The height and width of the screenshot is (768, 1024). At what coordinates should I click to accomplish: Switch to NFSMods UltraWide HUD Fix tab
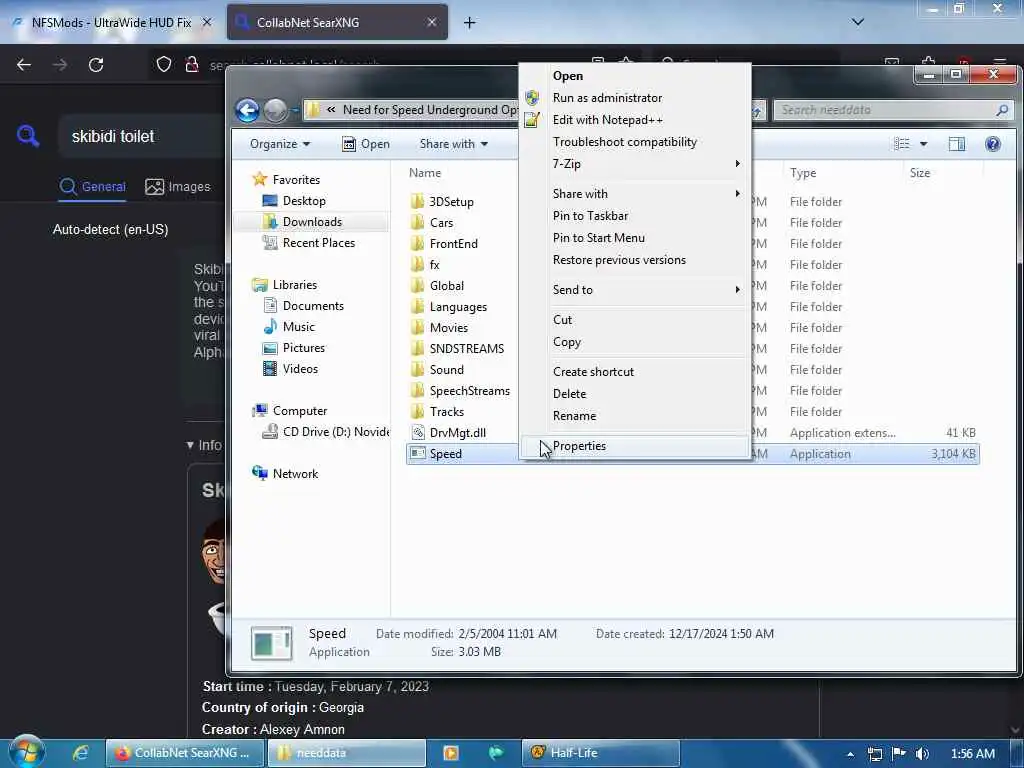[112, 23]
